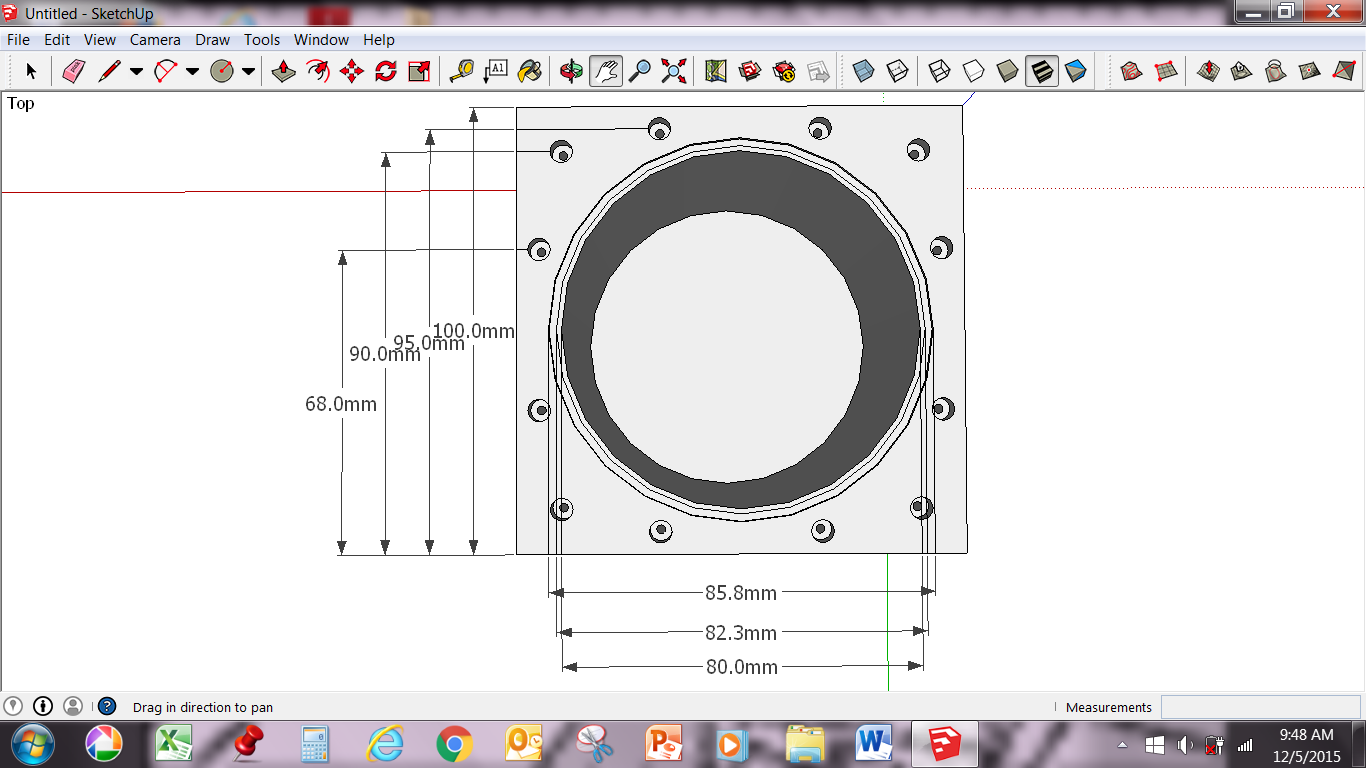Pick the Paint Bucket tool
Screen dimensions: 1366x768
pyautogui.click(x=530, y=71)
